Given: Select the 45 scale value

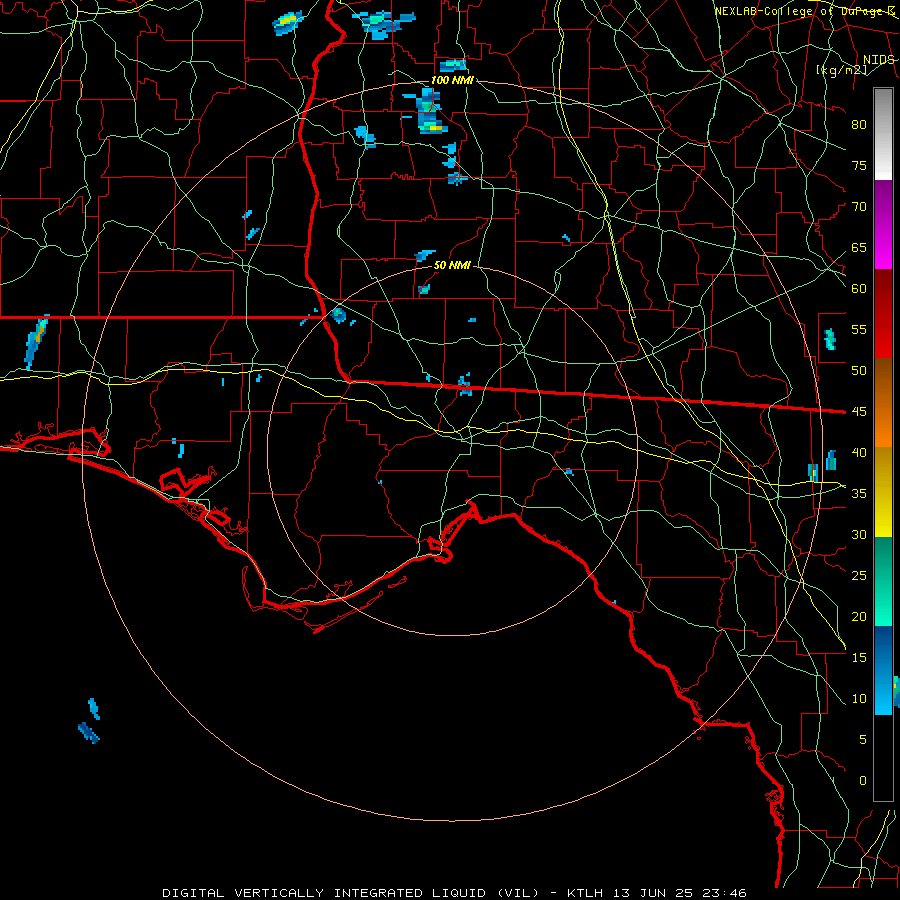Looking at the screenshot, I should [859, 412].
